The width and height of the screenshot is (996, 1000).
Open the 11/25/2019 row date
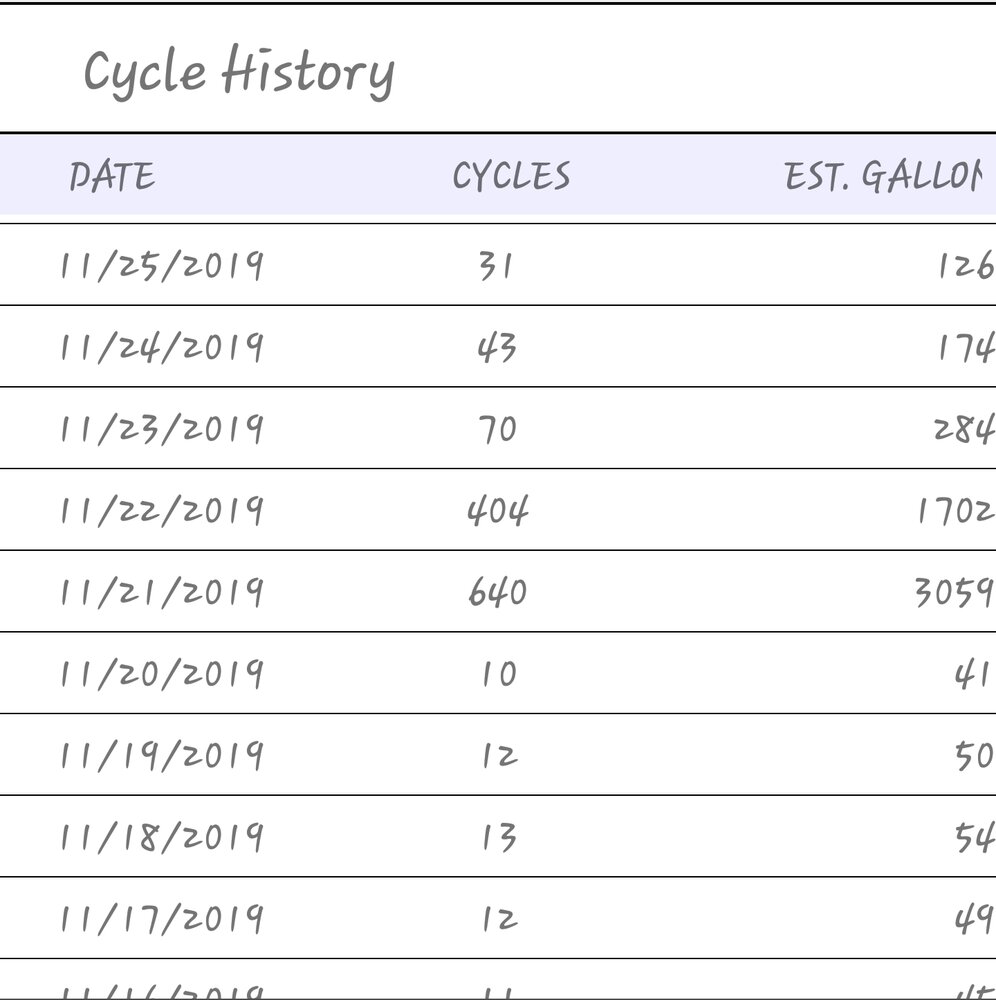(x=161, y=265)
